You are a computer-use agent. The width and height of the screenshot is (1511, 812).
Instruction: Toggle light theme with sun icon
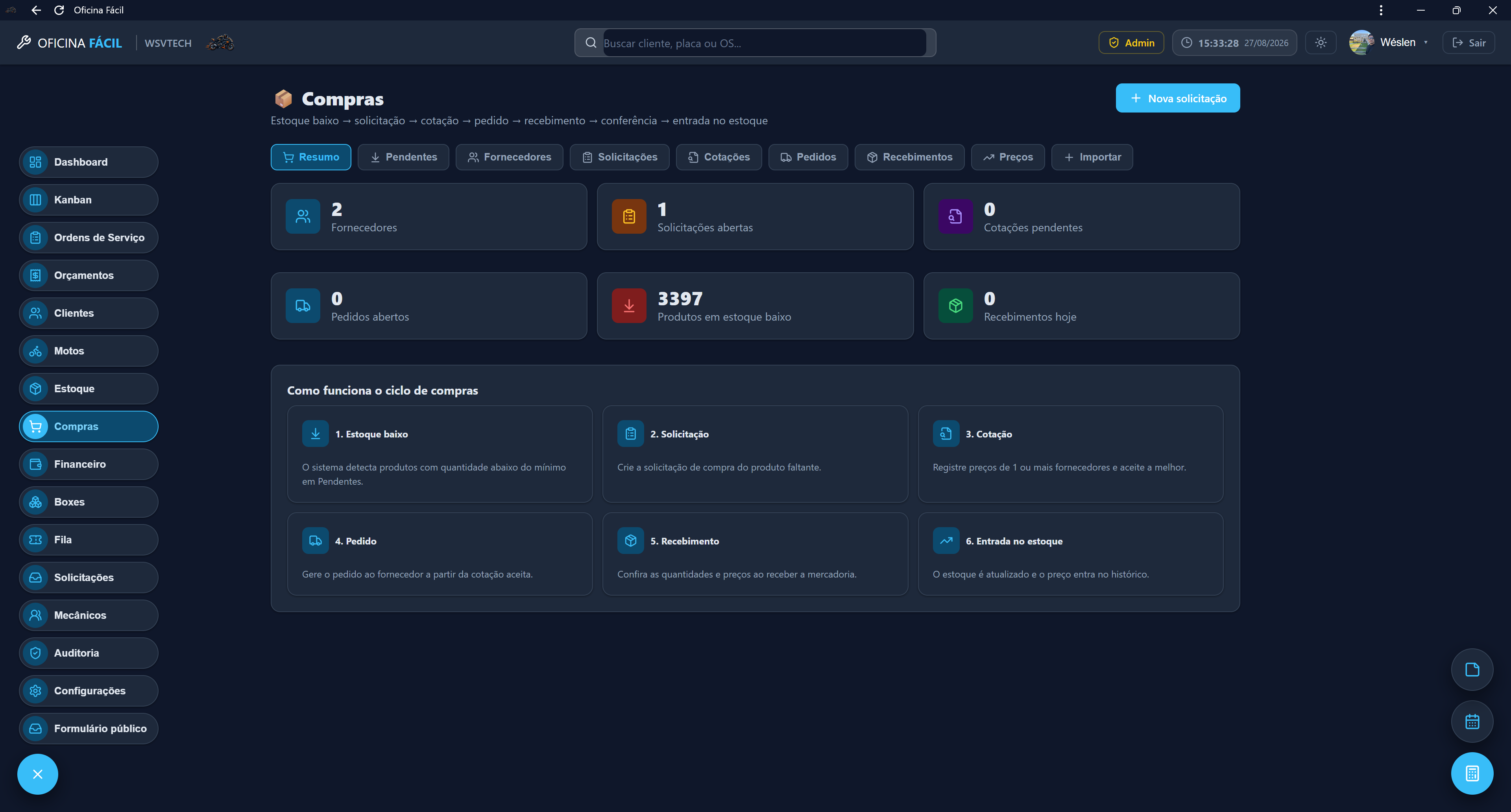1321,43
